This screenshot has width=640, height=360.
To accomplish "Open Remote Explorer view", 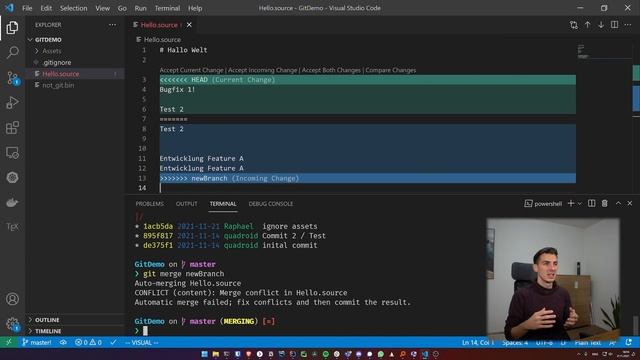I will pos(12,153).
